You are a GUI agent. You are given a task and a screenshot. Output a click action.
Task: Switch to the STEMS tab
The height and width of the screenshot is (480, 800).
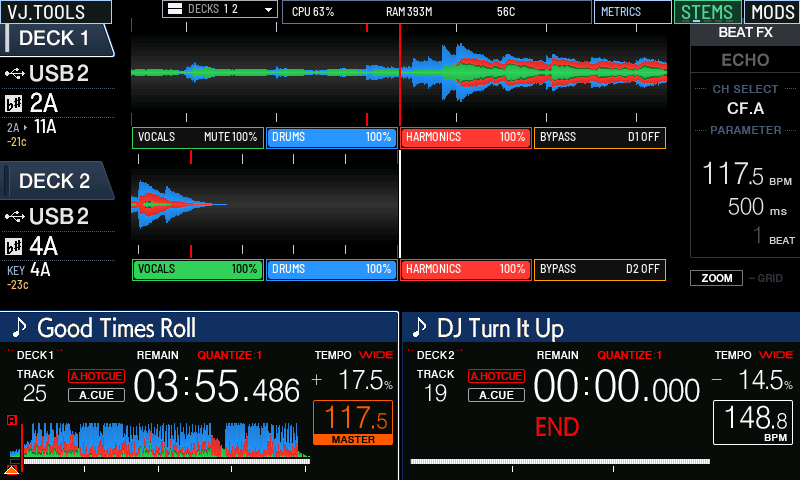pos(707,12)
